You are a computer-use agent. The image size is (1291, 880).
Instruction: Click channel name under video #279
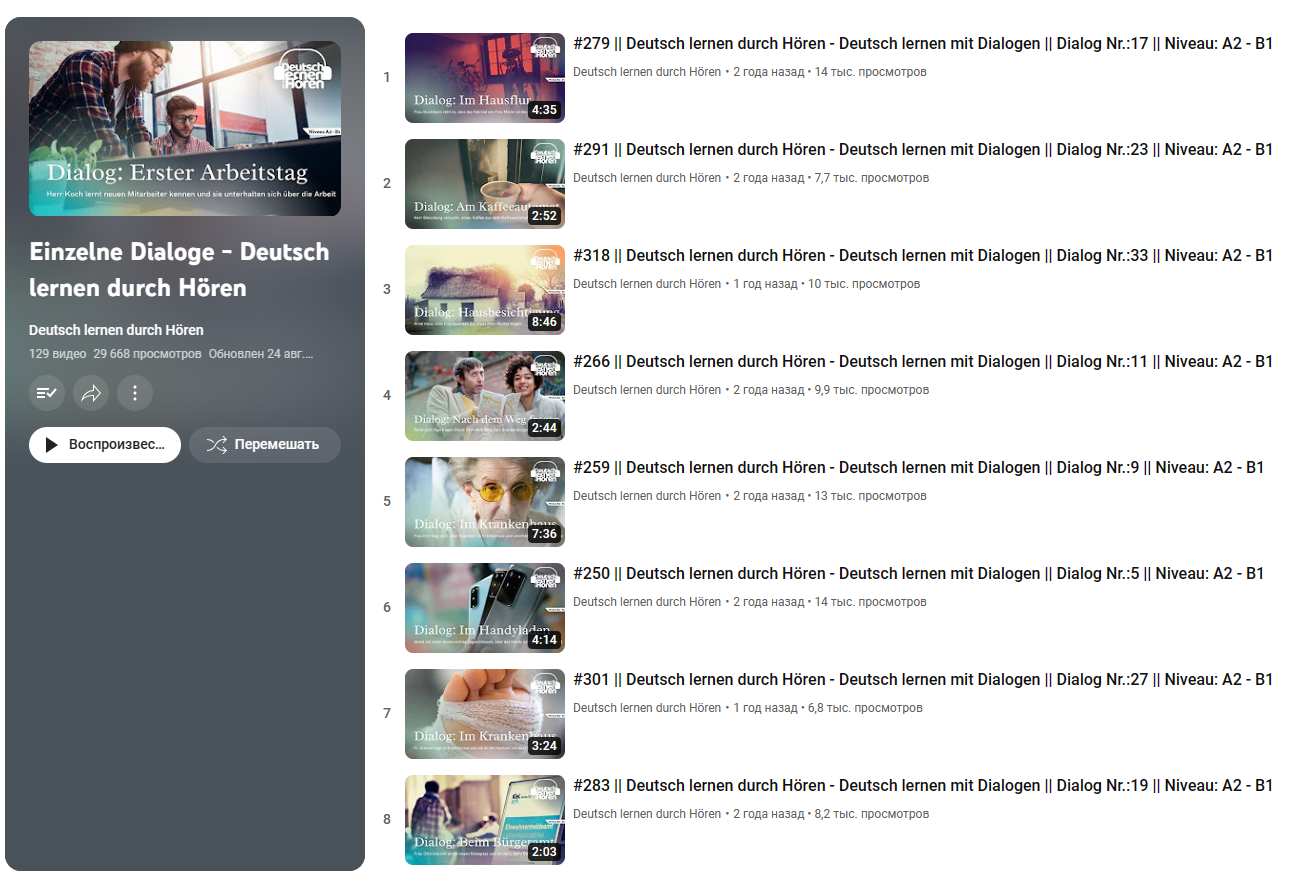(x=647, y=72)
